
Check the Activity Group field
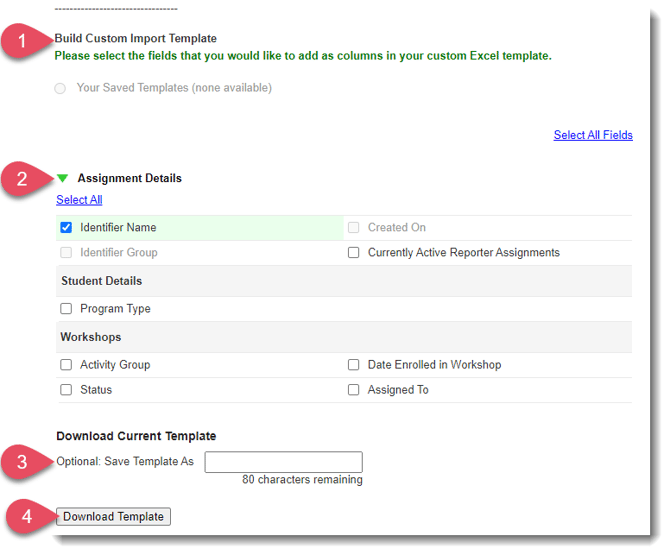click(67, 365)
